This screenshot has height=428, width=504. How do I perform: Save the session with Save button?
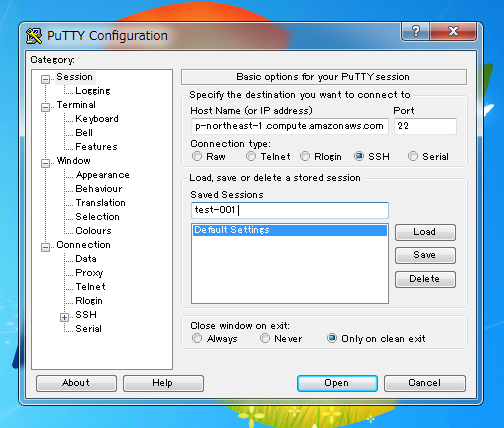click(425, 256)
